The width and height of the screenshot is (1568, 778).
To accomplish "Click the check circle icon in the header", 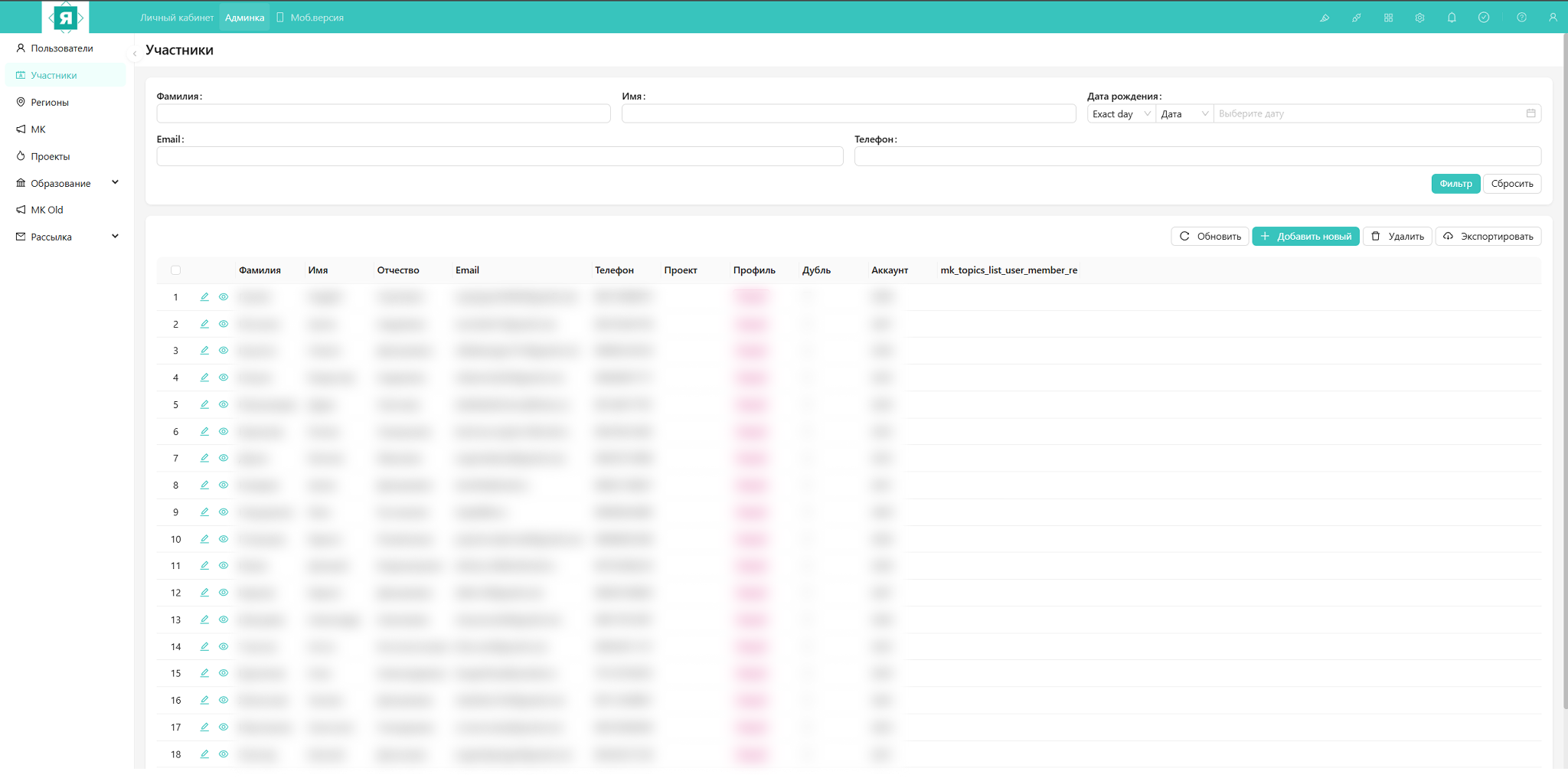I will coord(1484,17).
